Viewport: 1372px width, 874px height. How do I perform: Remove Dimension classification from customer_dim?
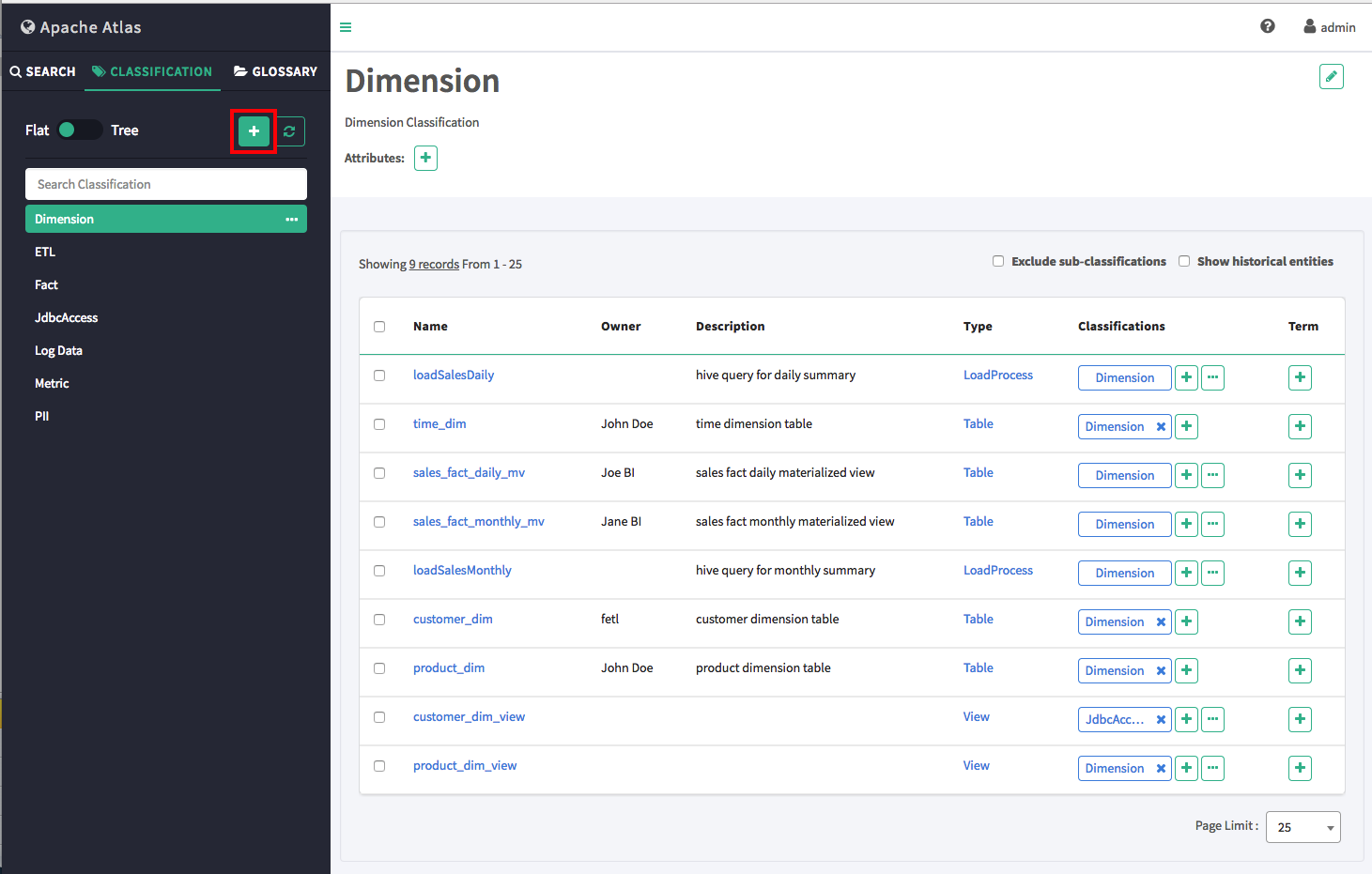[x=1161, y=621]
